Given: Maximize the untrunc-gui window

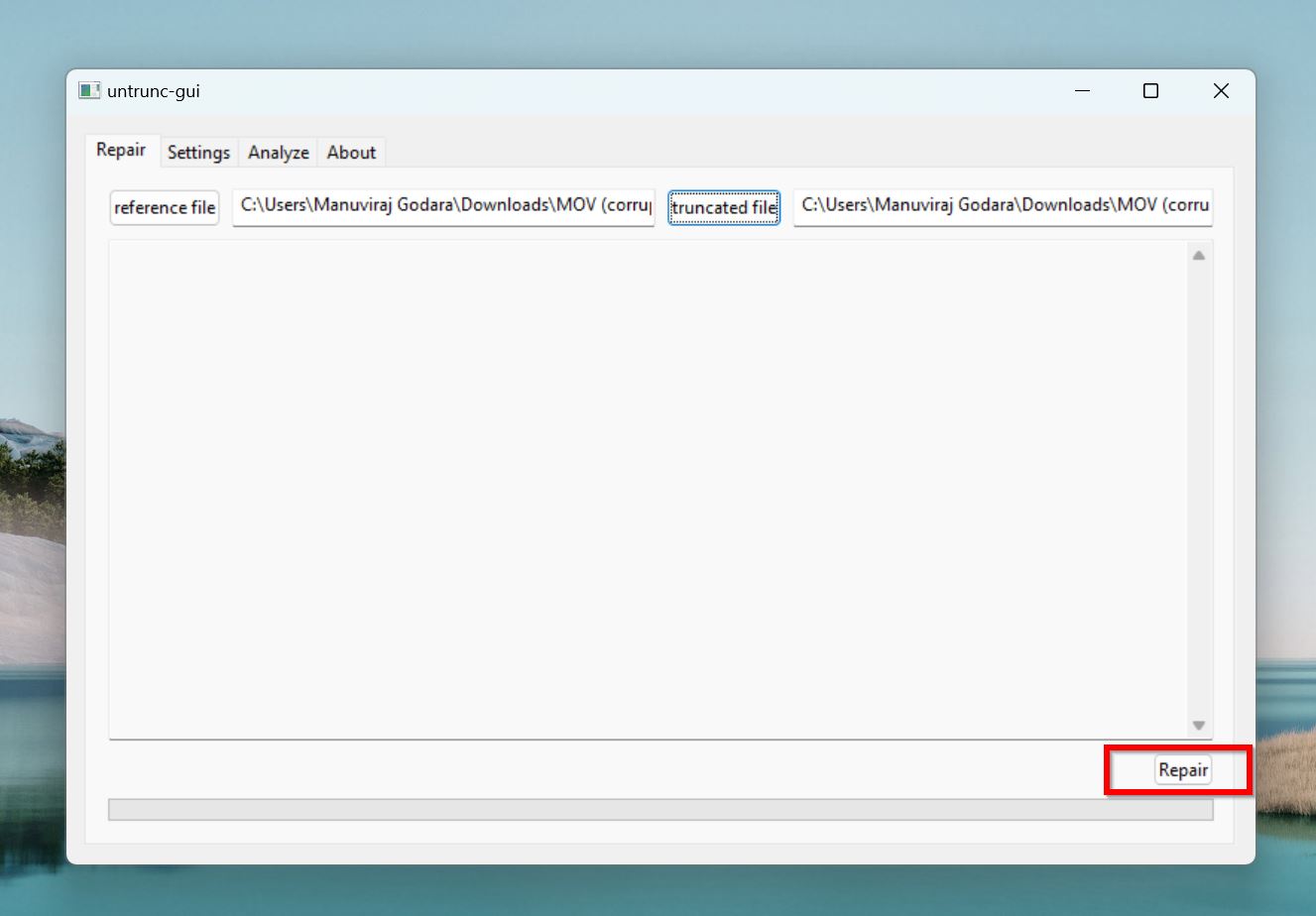Looking at the screenshot, I should pos(1150,90).
